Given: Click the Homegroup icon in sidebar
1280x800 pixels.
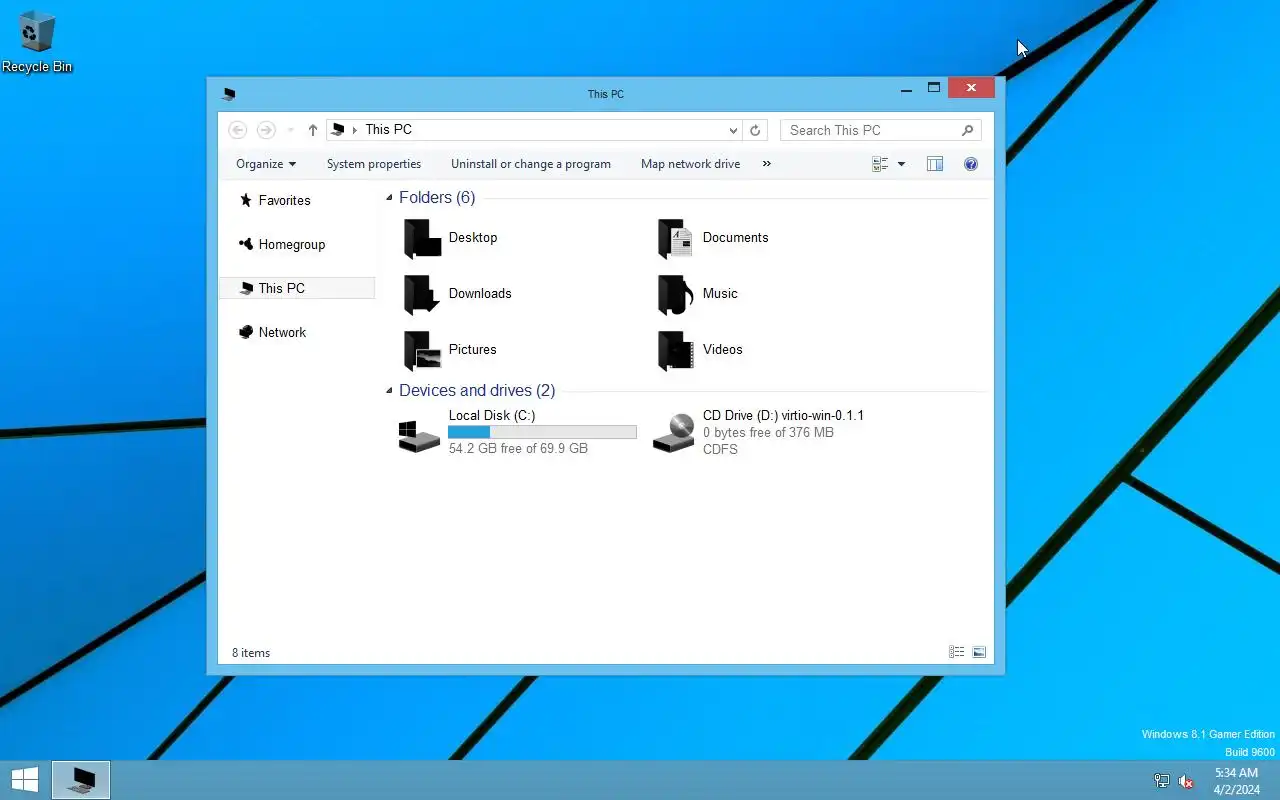Looking at the screenshot, I should [246, 244].
